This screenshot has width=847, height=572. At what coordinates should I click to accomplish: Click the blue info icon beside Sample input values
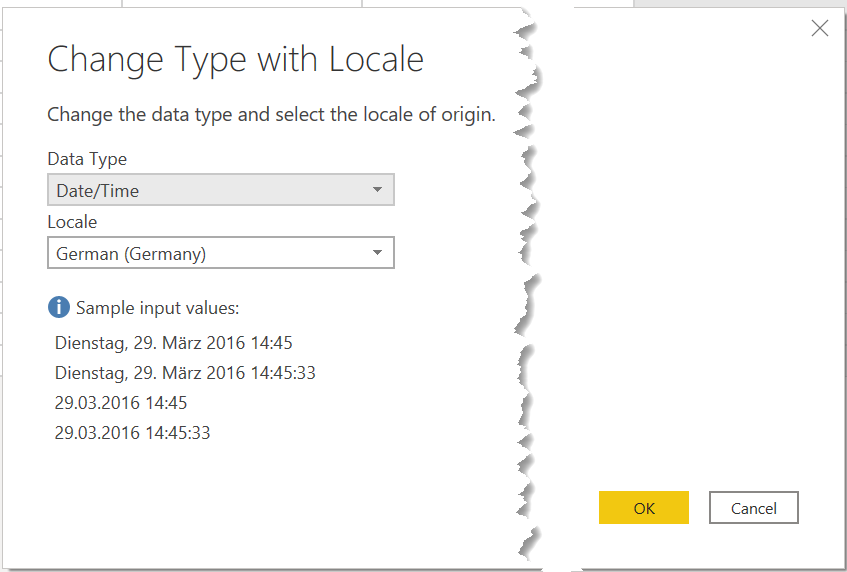tap(59, 307)
